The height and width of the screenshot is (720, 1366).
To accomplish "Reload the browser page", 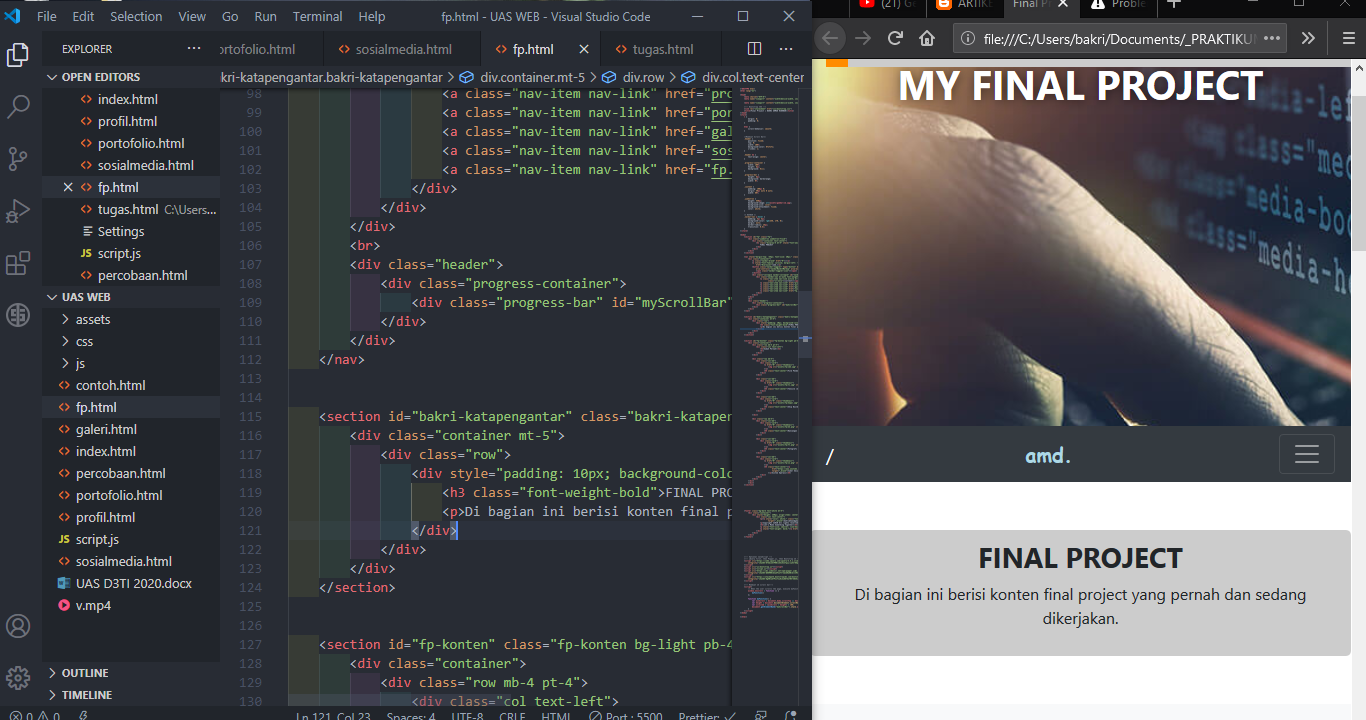I will pyautogui.click(x=895, y=38).
